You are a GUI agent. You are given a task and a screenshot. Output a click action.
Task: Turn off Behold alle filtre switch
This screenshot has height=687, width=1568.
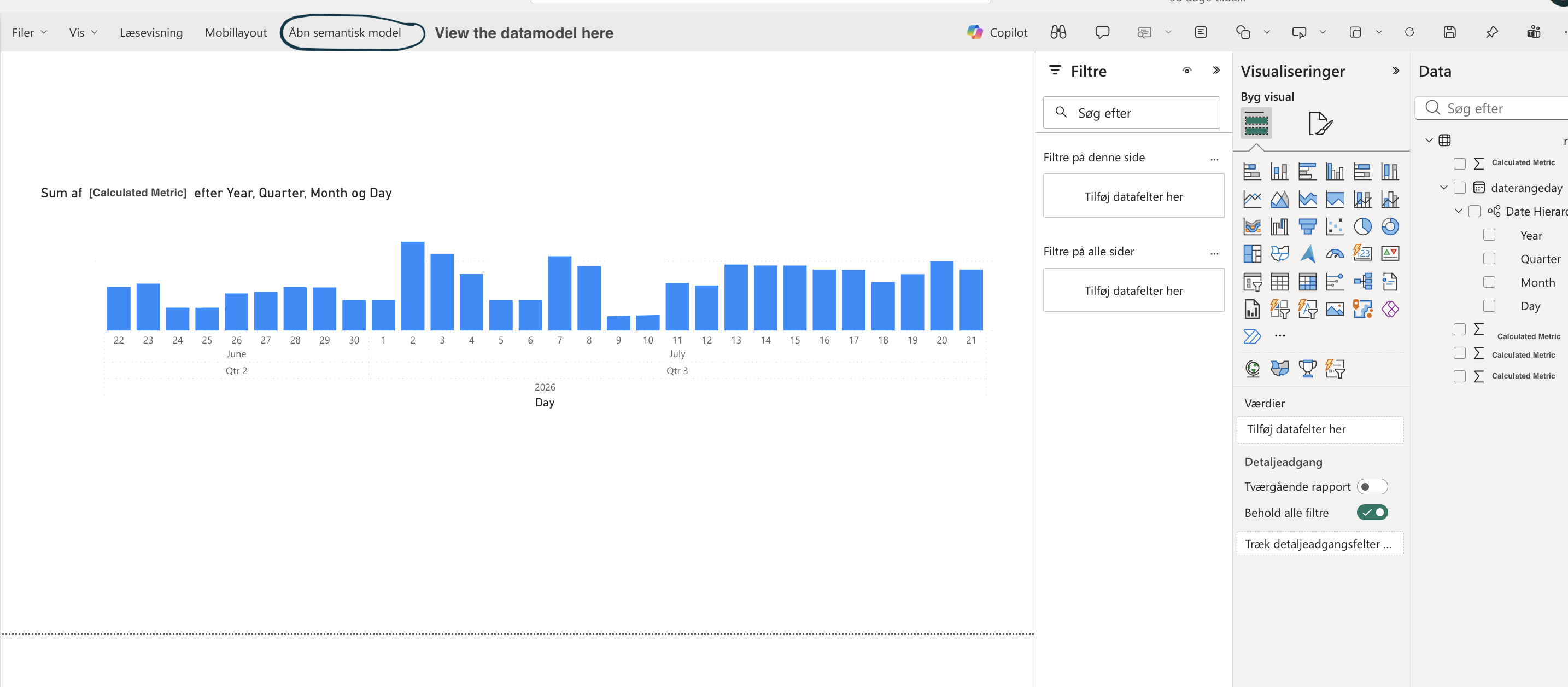[1372, 512]
